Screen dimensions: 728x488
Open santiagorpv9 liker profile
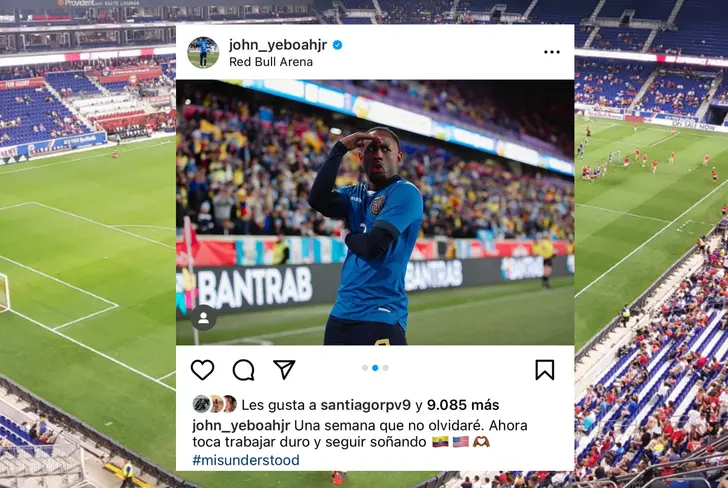click(x=365, y=405)
